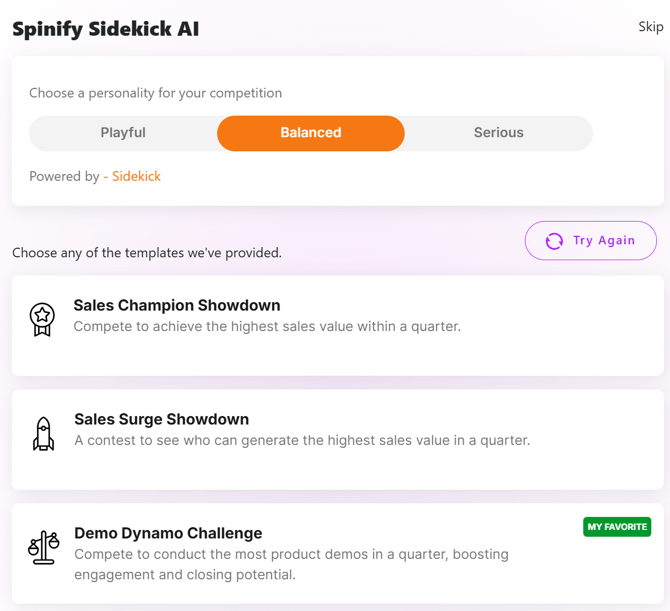The width and height of the screenshot is (670, 611).
Task: Choose the Sales Champion Showdown template title
Action: pos(177,306)
